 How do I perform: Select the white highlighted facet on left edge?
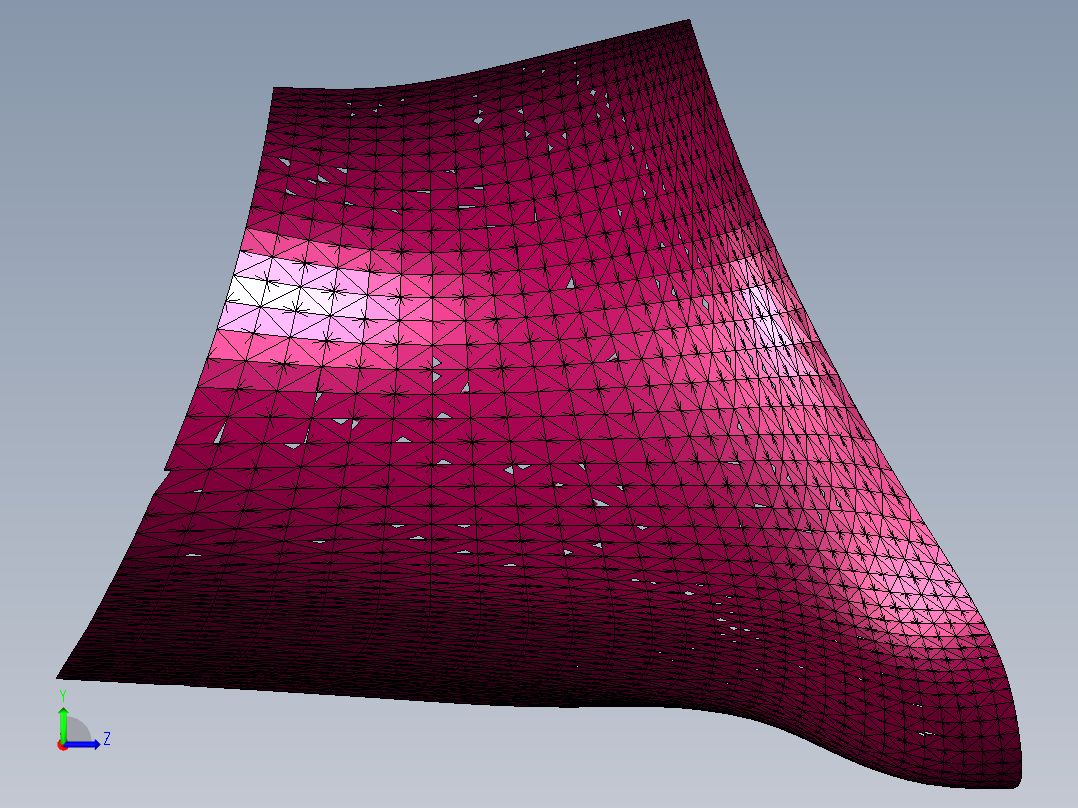click(x=251, y=290)
